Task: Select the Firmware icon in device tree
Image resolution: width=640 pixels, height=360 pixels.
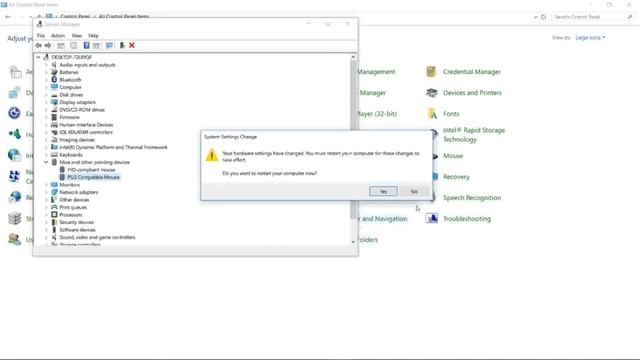Action: (x=54, y=117)
